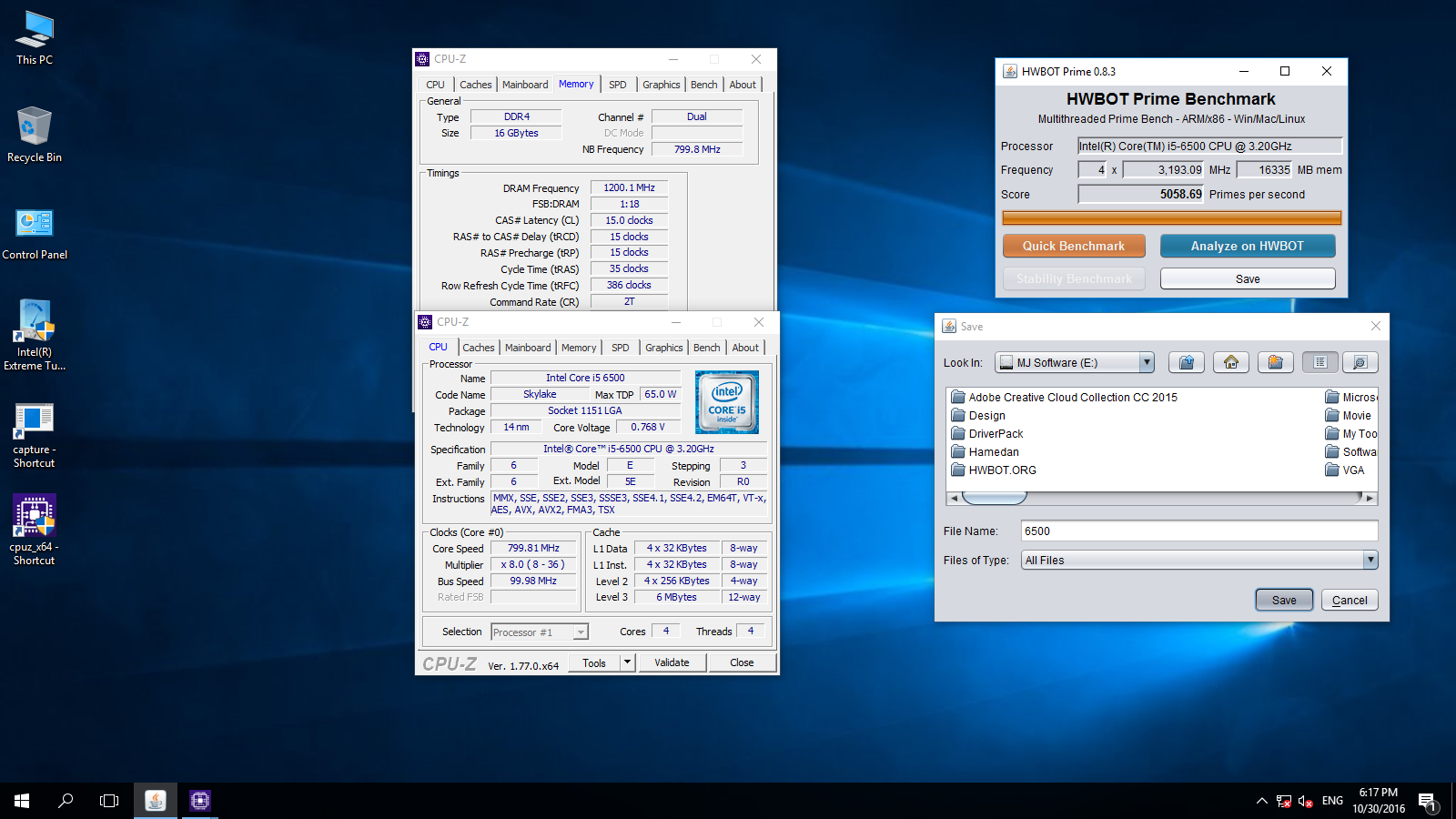Select the Movie folder
The width and height of the screenshot is (1456, 819).
(1349, 415)
